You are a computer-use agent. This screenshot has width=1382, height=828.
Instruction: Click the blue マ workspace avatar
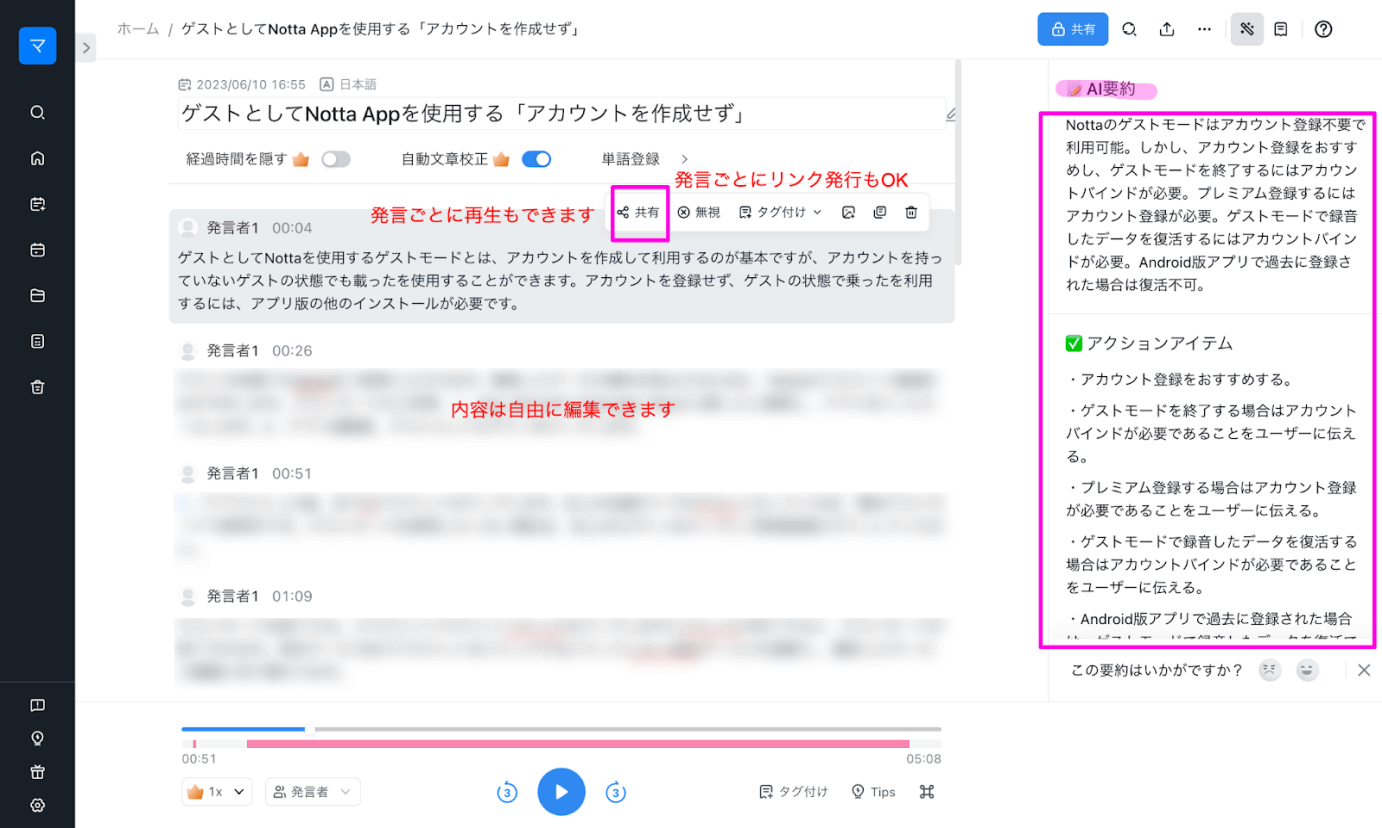coord(37,46)
